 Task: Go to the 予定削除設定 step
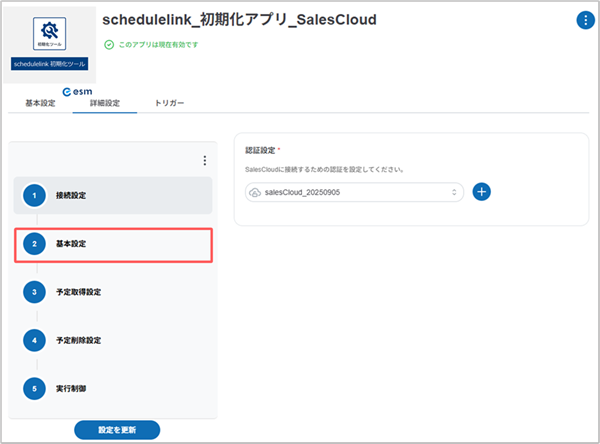coord(106,340)
